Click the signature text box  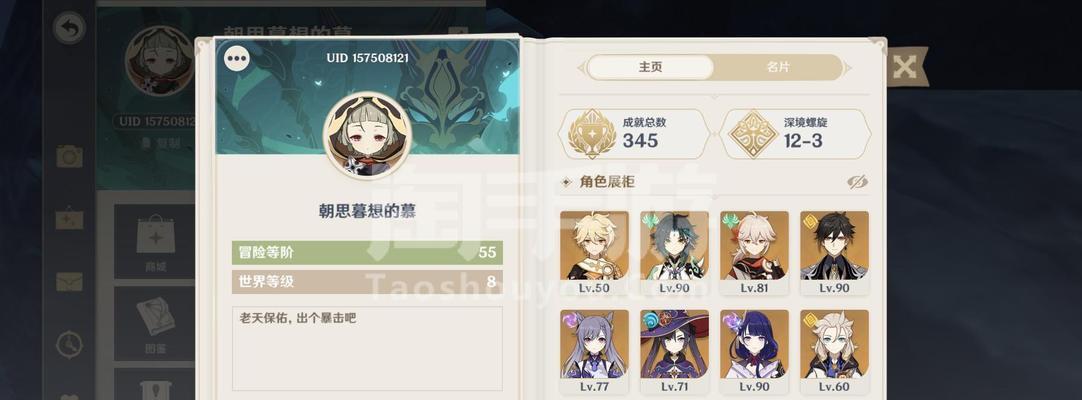(x=367, y=348)
